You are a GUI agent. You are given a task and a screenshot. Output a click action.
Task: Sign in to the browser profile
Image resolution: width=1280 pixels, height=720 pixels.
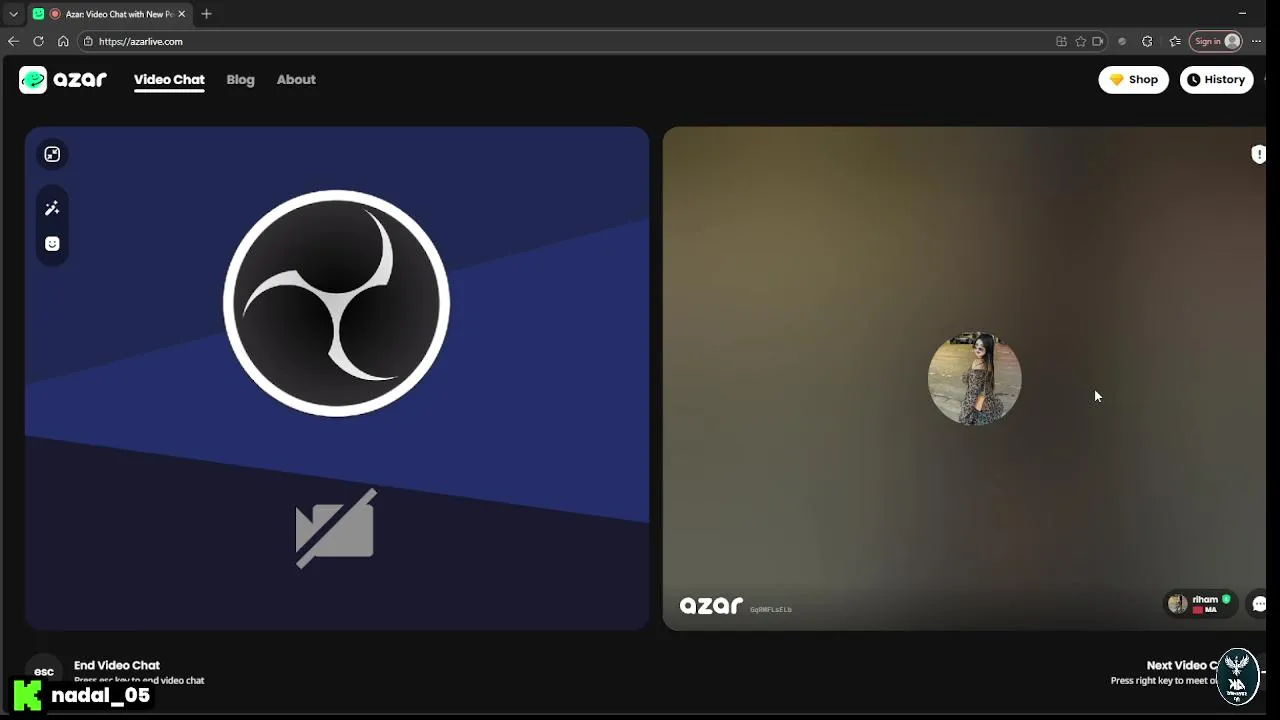(1216, 41)
